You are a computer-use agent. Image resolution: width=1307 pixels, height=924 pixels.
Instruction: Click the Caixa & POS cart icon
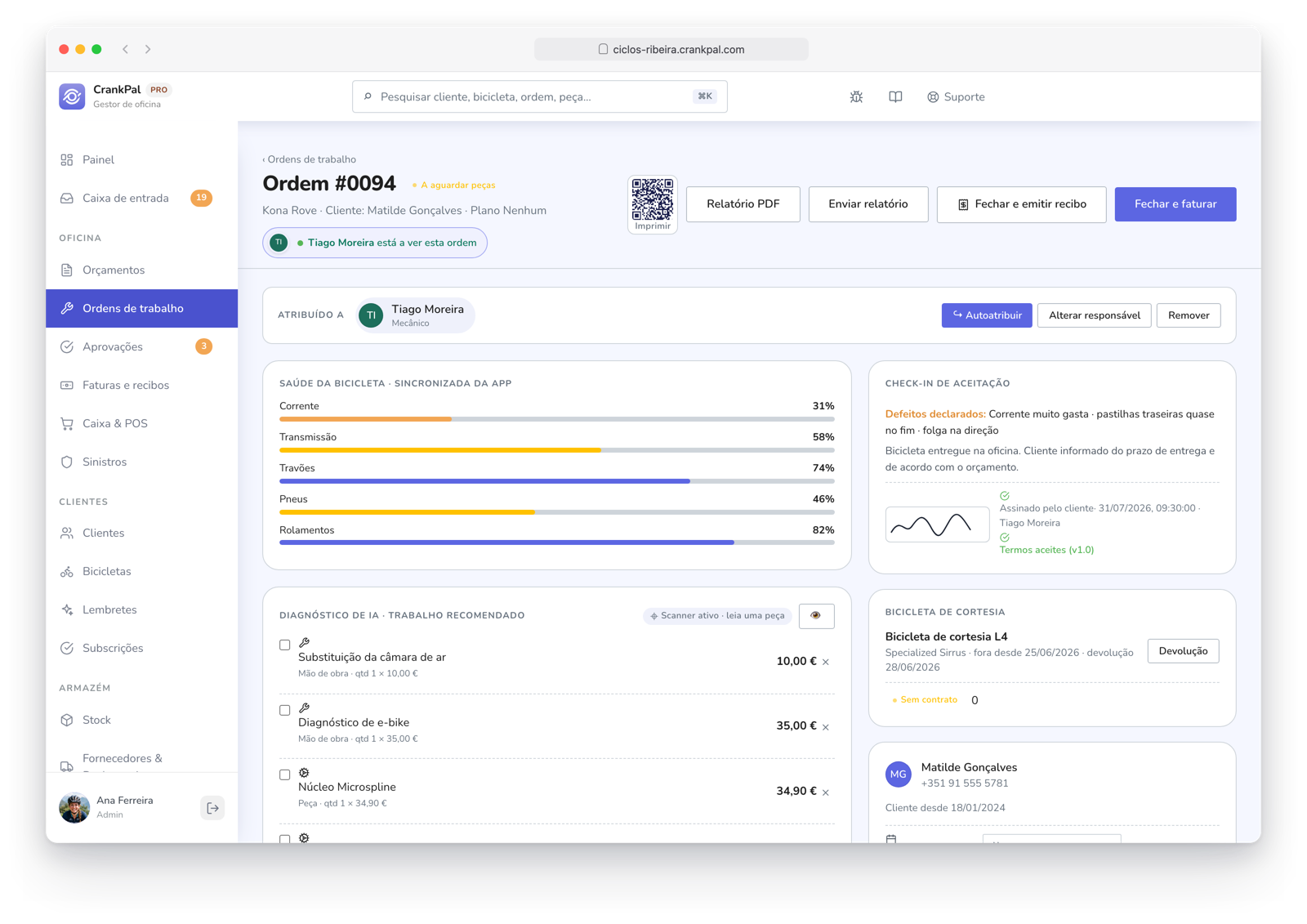click(x=67, y=423)
